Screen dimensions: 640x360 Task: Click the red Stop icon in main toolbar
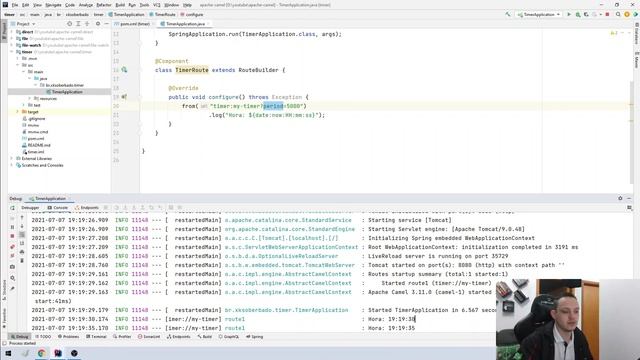pos(607,14)
